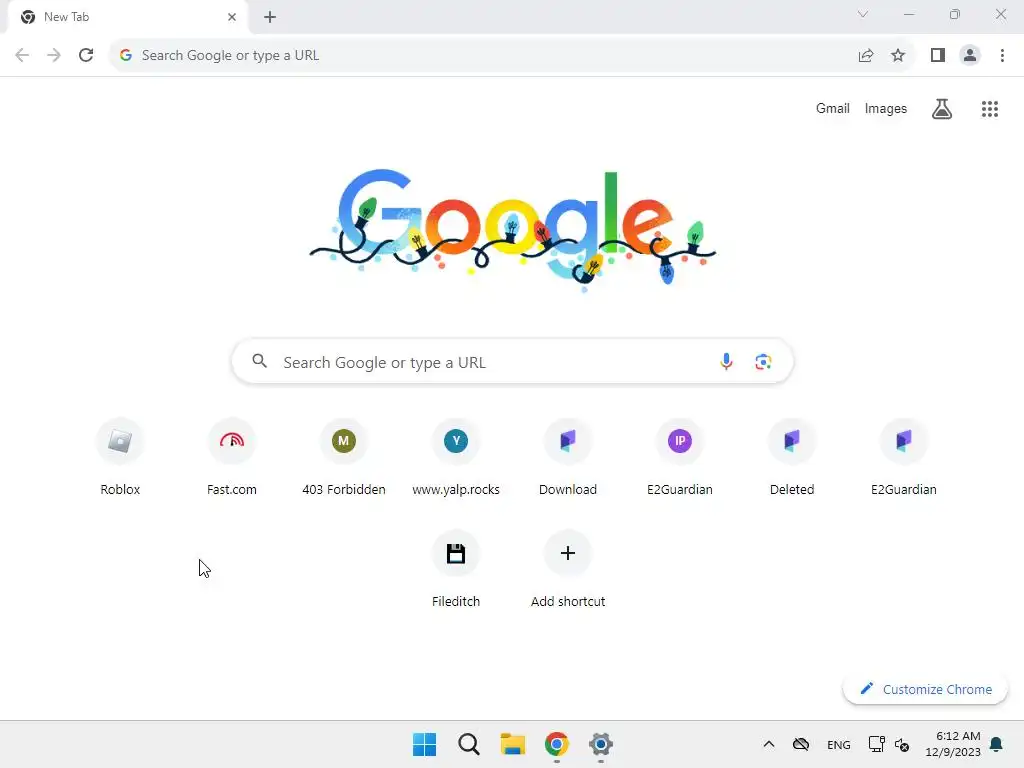Bookmark this tab with the star icon
The height and width of the screenshot is (768, 1024).
pos(898,56)
